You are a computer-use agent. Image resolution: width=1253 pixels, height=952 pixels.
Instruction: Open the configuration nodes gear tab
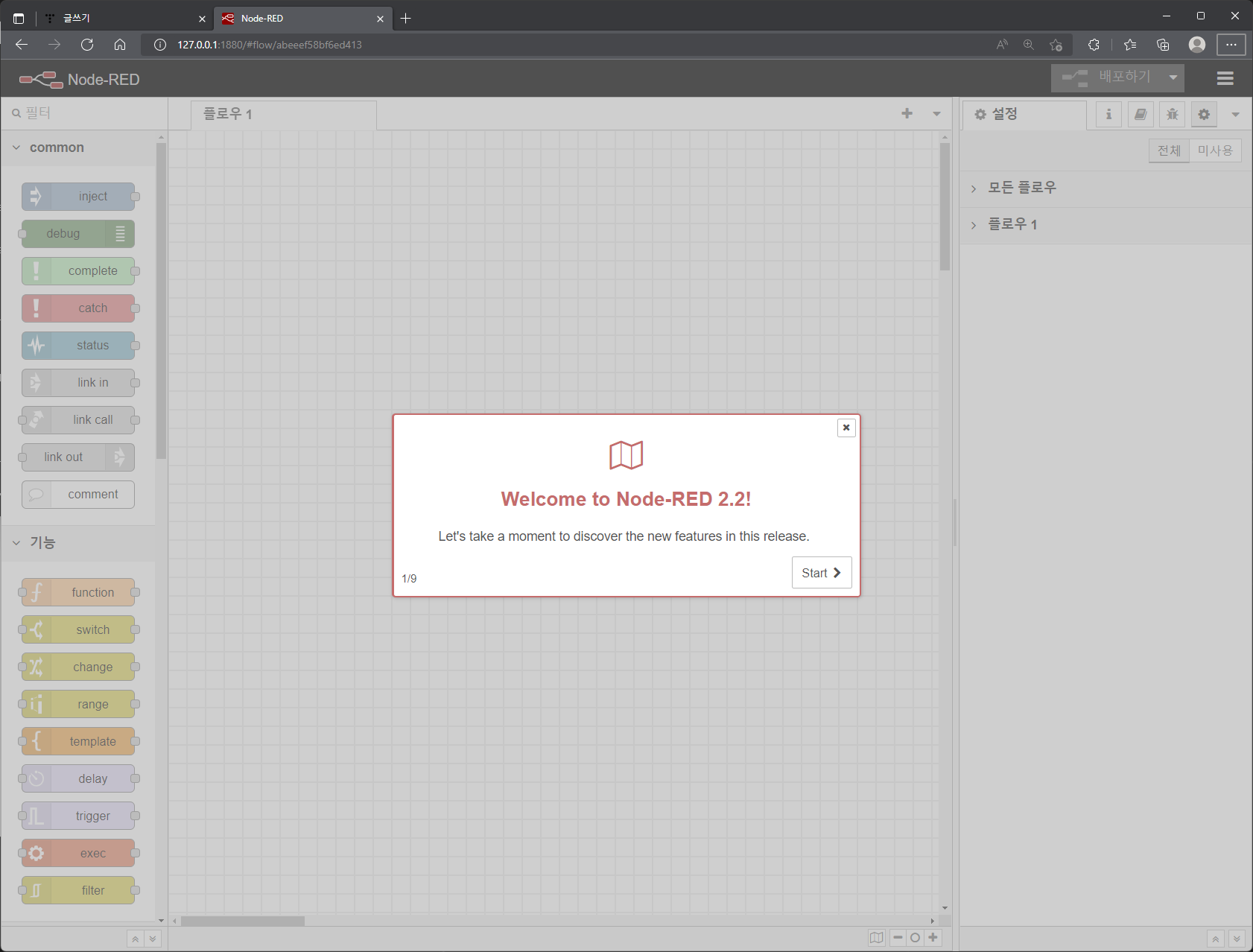pos(1204,114)
